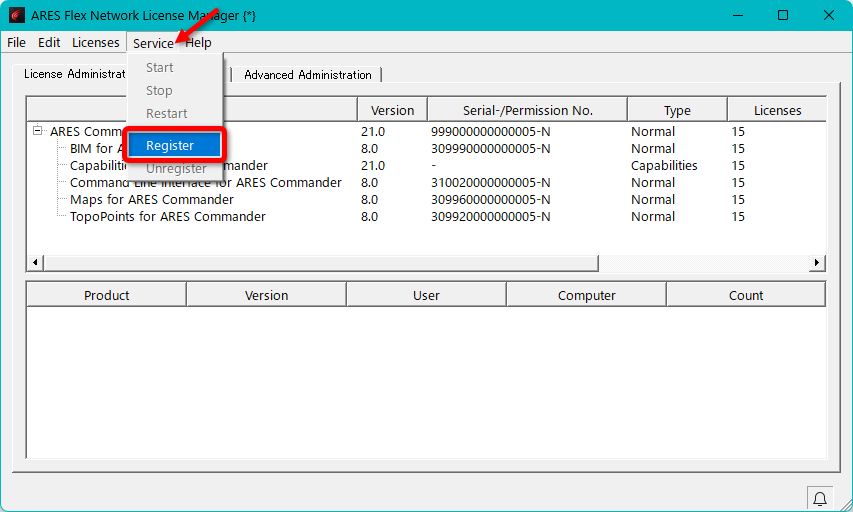Viewport: 853px width, 512px height.
Task: Open the Help menu
Action: coord(199,43)
